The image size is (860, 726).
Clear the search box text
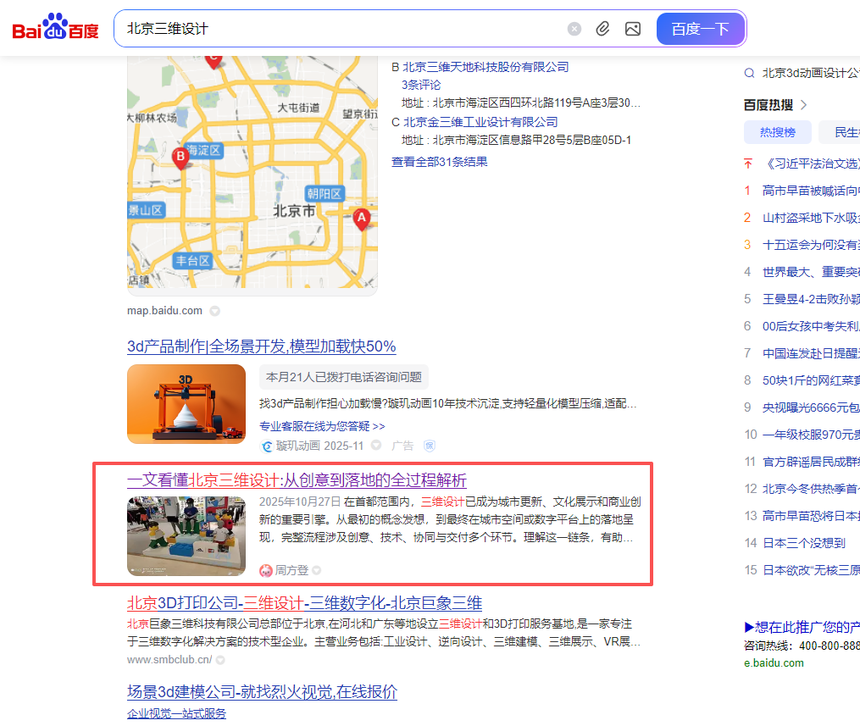[574, 29]
